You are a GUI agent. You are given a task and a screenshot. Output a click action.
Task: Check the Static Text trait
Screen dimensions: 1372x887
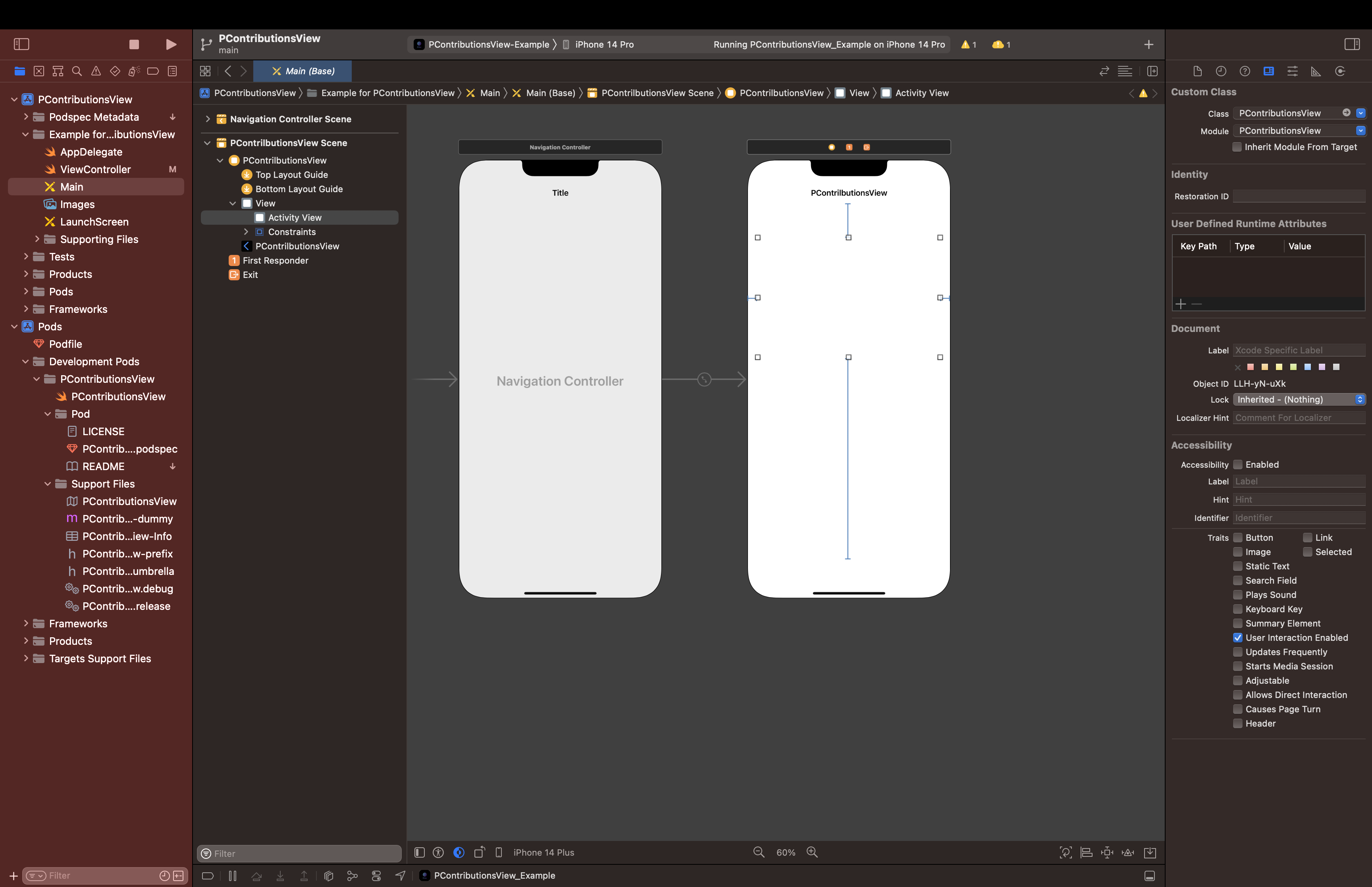[1238, 566]
